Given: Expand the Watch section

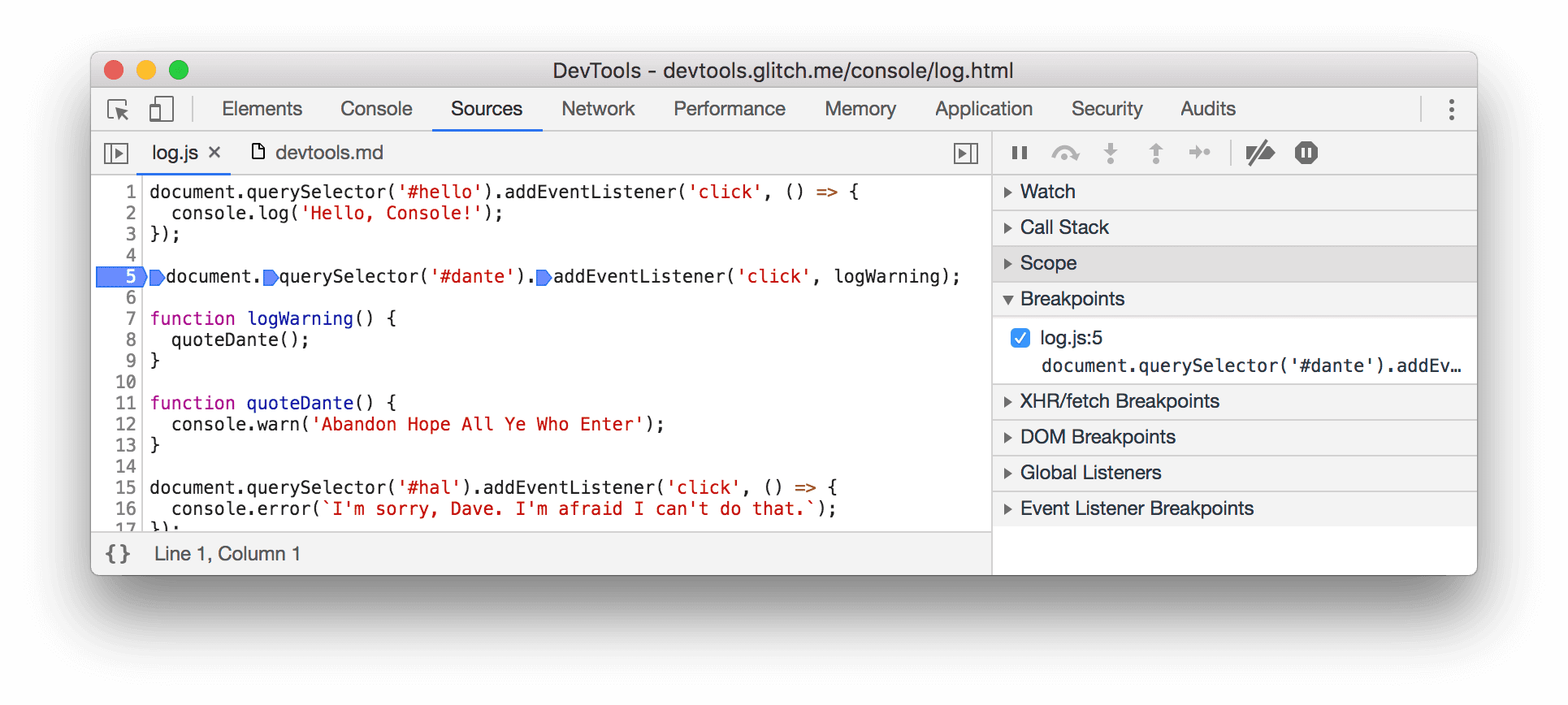Looking at the screenshot, I should coord(1047,192).
